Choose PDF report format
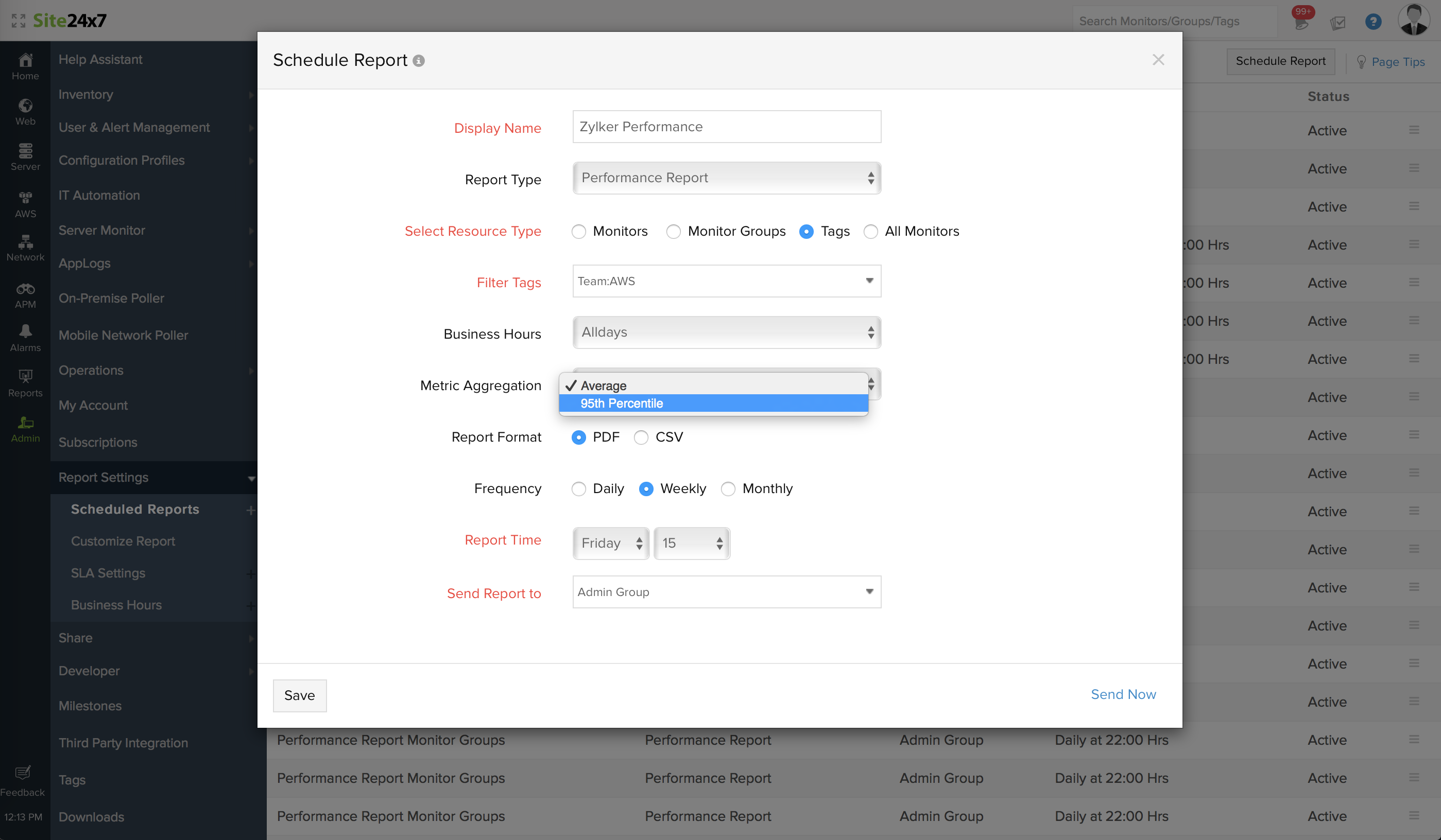 point(579,437)
